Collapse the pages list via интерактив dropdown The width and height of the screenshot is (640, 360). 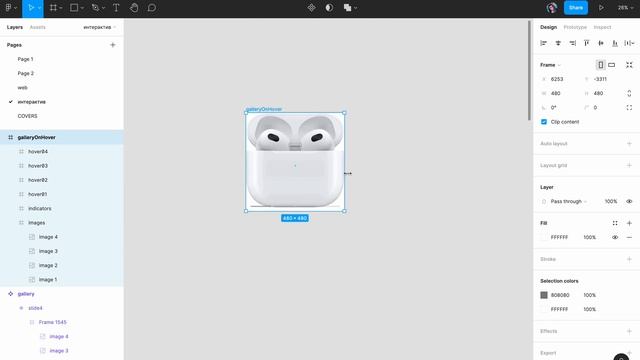coord(100,27)
